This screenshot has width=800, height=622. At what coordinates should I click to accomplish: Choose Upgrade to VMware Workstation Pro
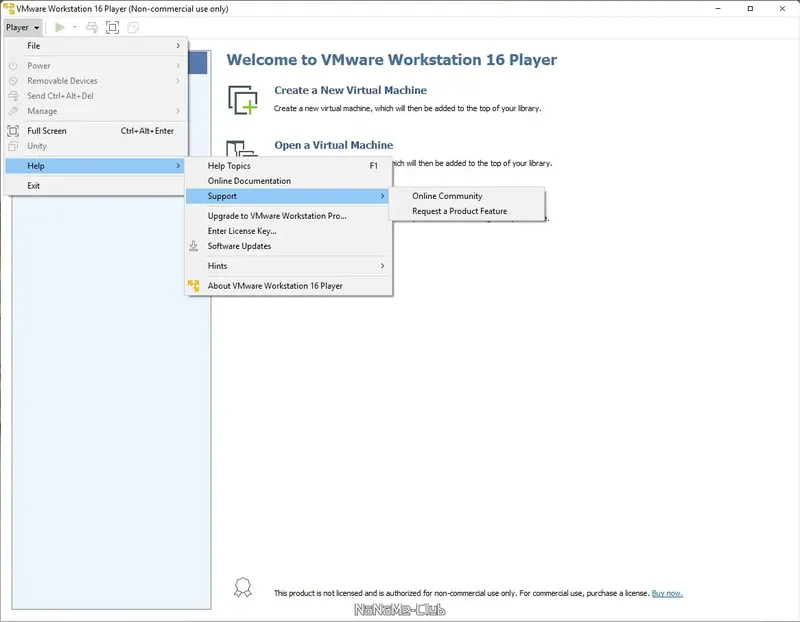289,216
